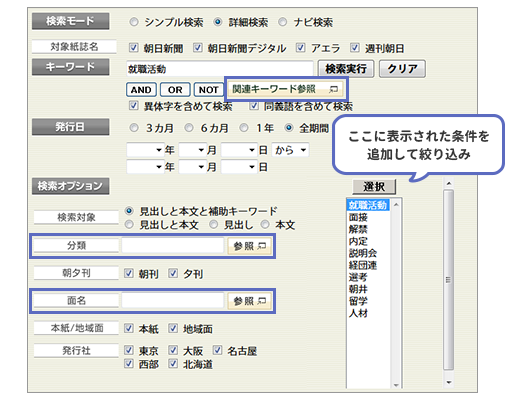The width and height of the screenshot is (510, 400).
Task: Click the 検索実行 button
Action: [346, 69]
